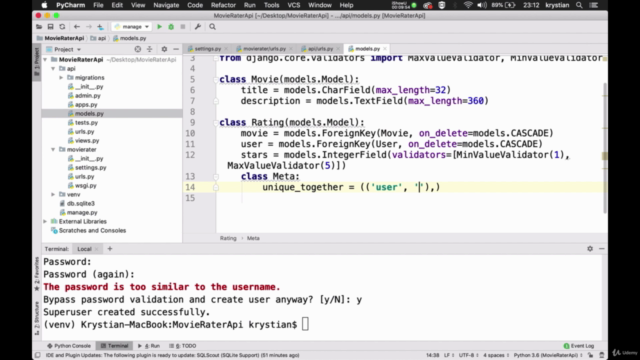Select views.py in the api folder
Viewport: 640px width, 360px height.
click(x=87, y=140)
